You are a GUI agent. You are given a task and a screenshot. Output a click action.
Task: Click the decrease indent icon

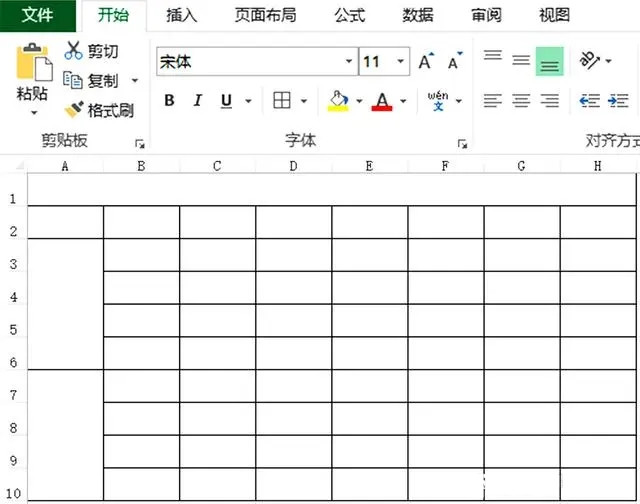(590, 100)
